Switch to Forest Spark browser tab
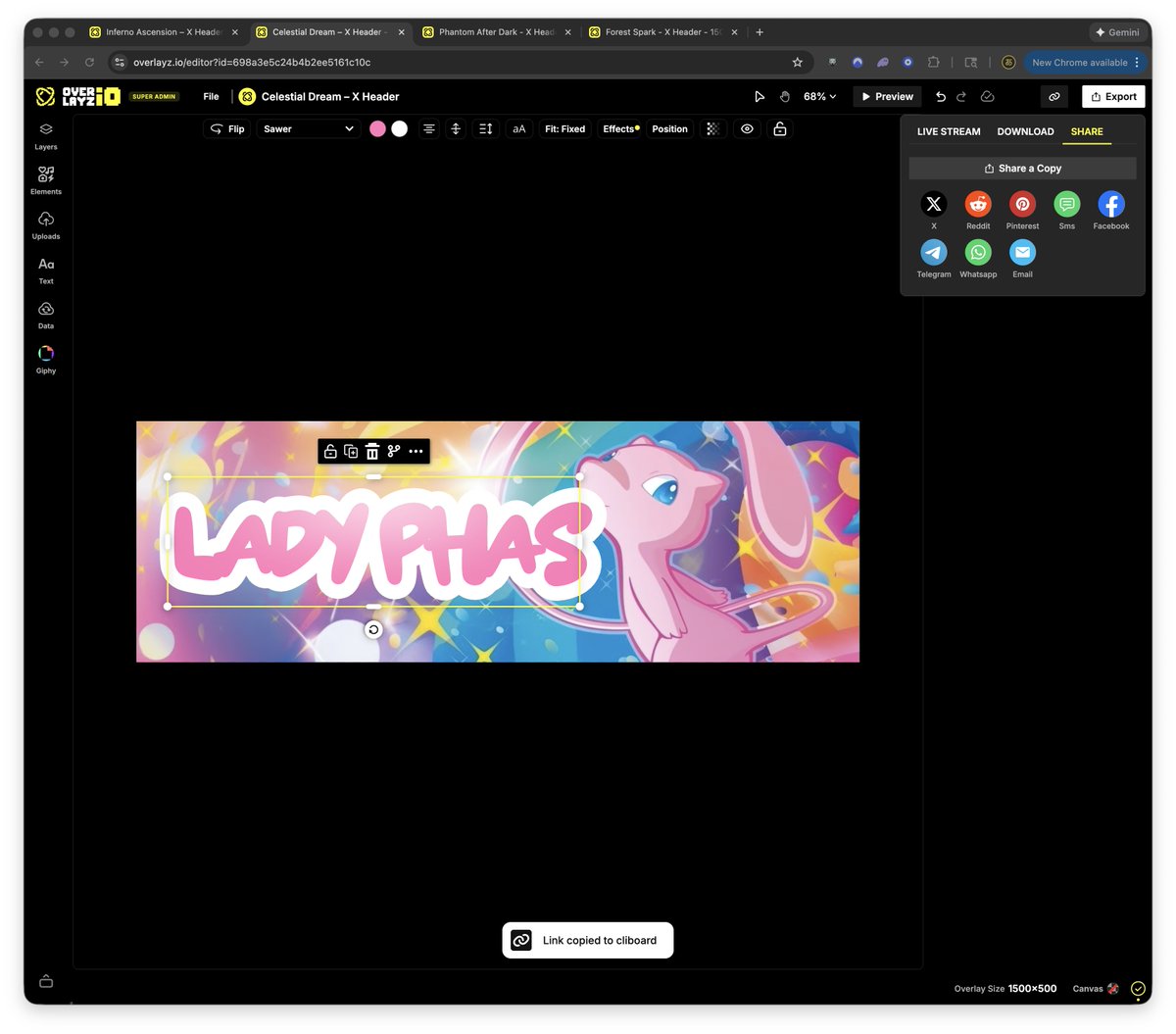The height and width of the screenshot is (1034, 1176). coord(663,32)
